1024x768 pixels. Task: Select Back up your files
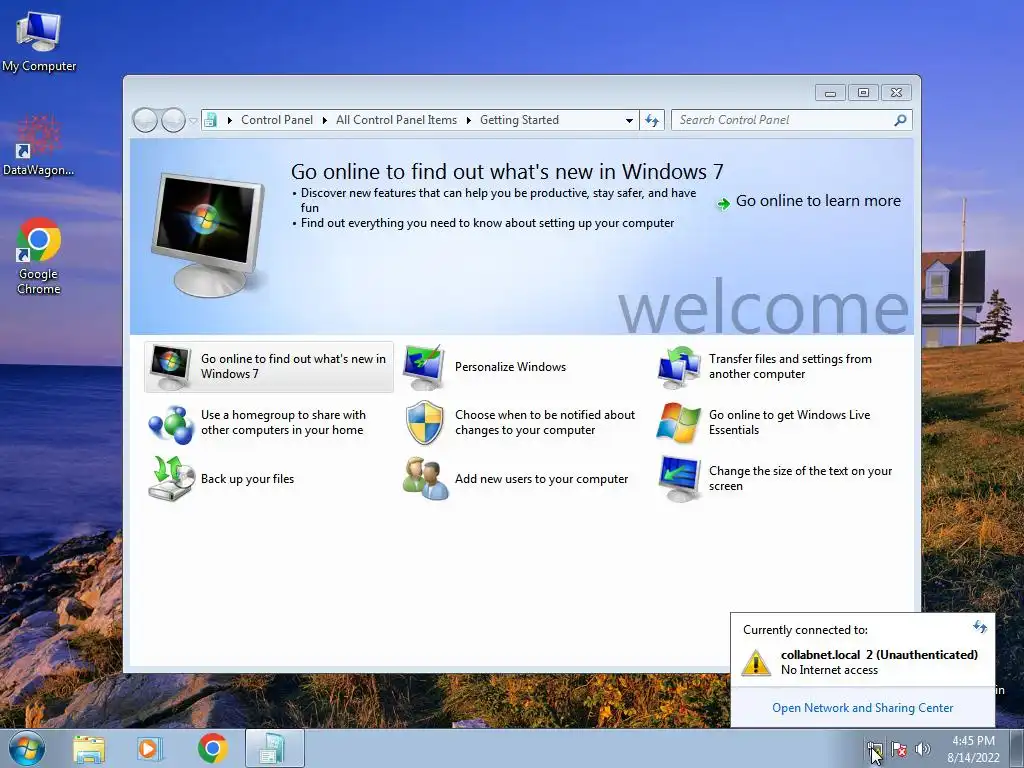[248, 479]
